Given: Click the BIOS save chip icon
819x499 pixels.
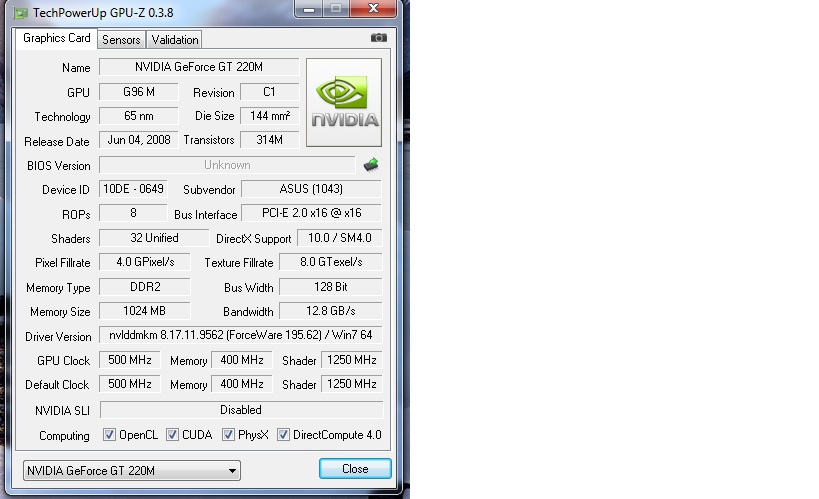Looking at the screenshot, I should [x=371, y=165].
